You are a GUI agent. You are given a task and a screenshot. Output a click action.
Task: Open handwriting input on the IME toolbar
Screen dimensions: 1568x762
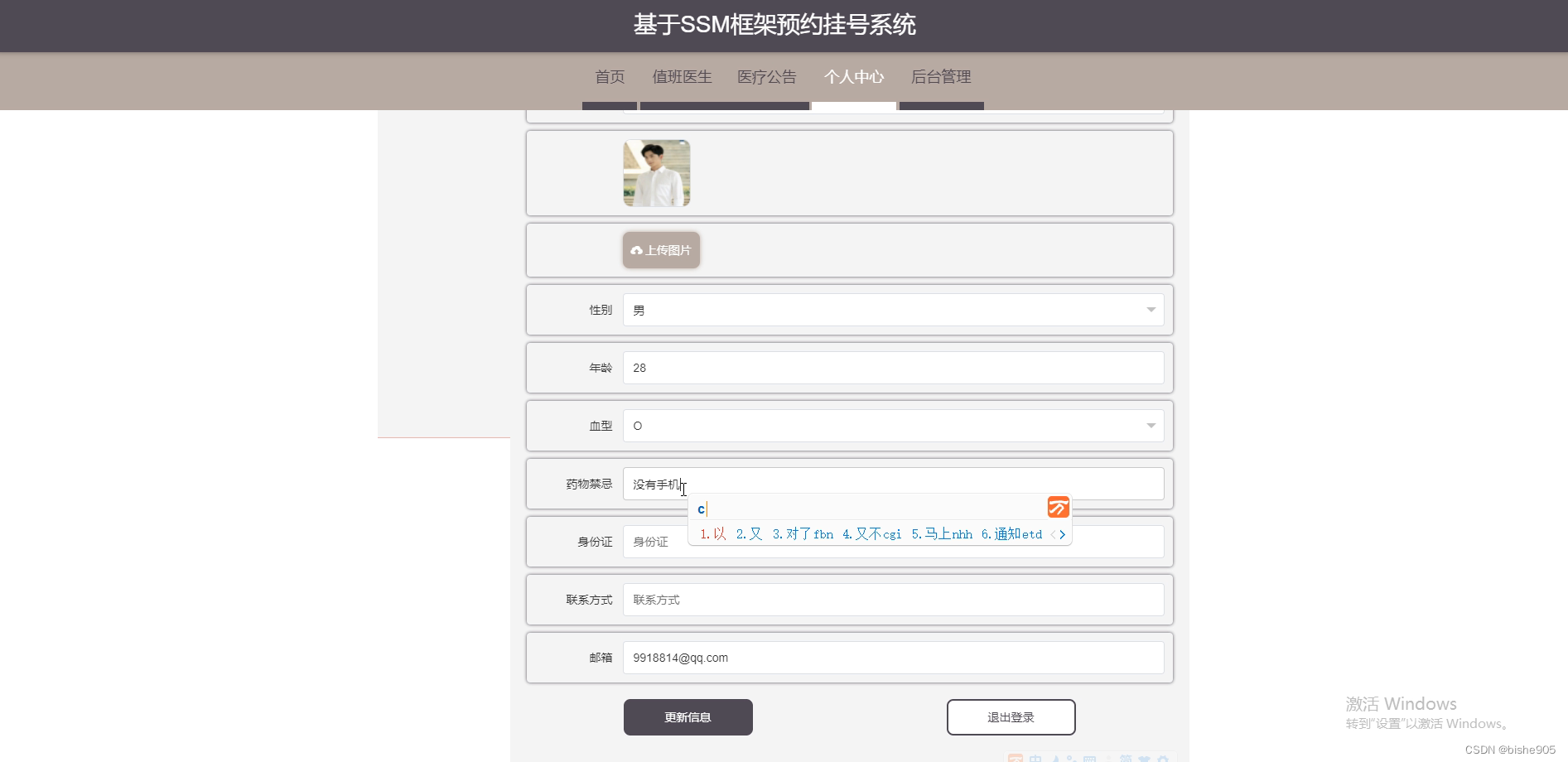1055,760
